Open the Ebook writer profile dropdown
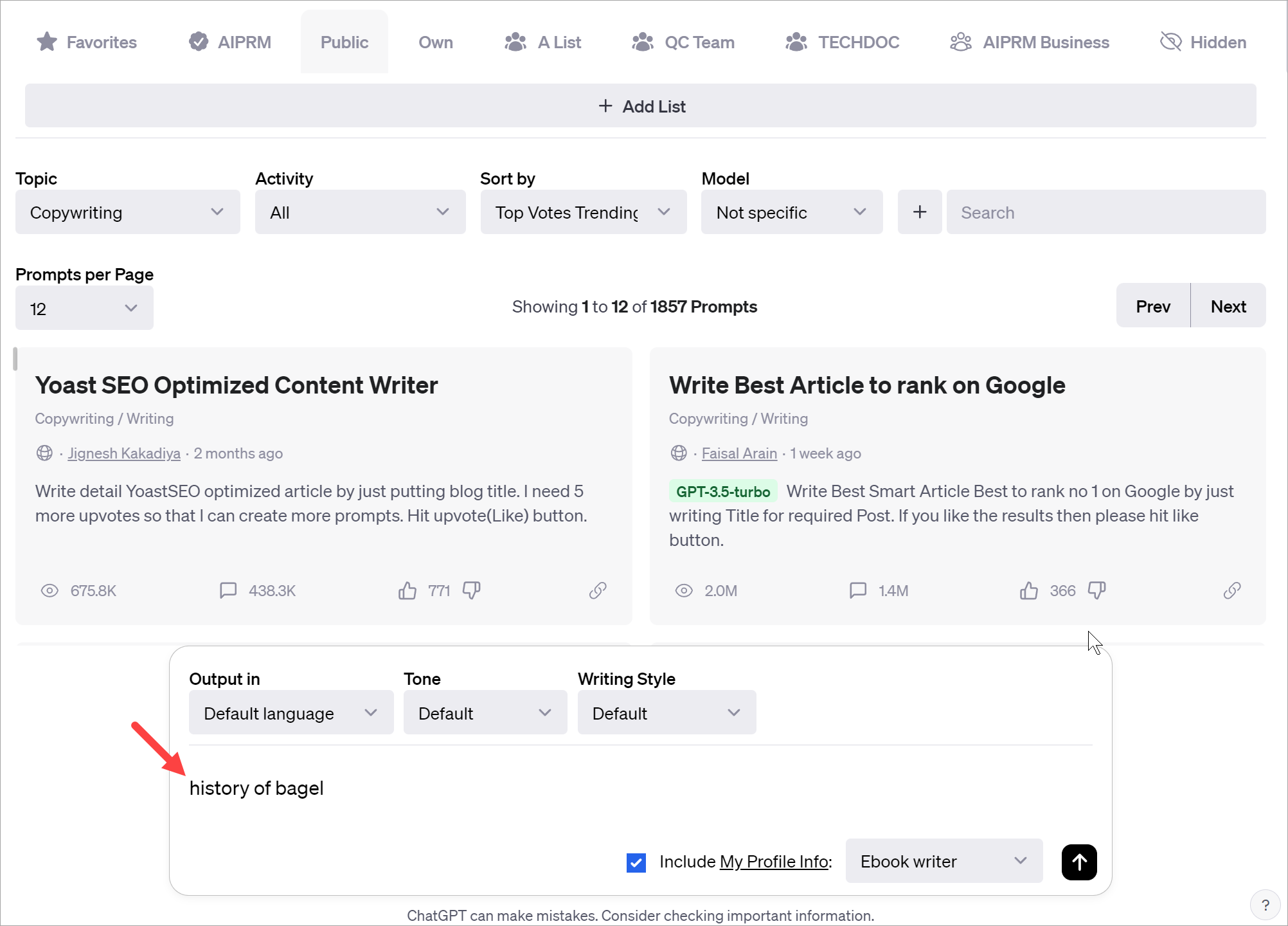The width and height of the screenshot is (1288, 926). [942, 862]
